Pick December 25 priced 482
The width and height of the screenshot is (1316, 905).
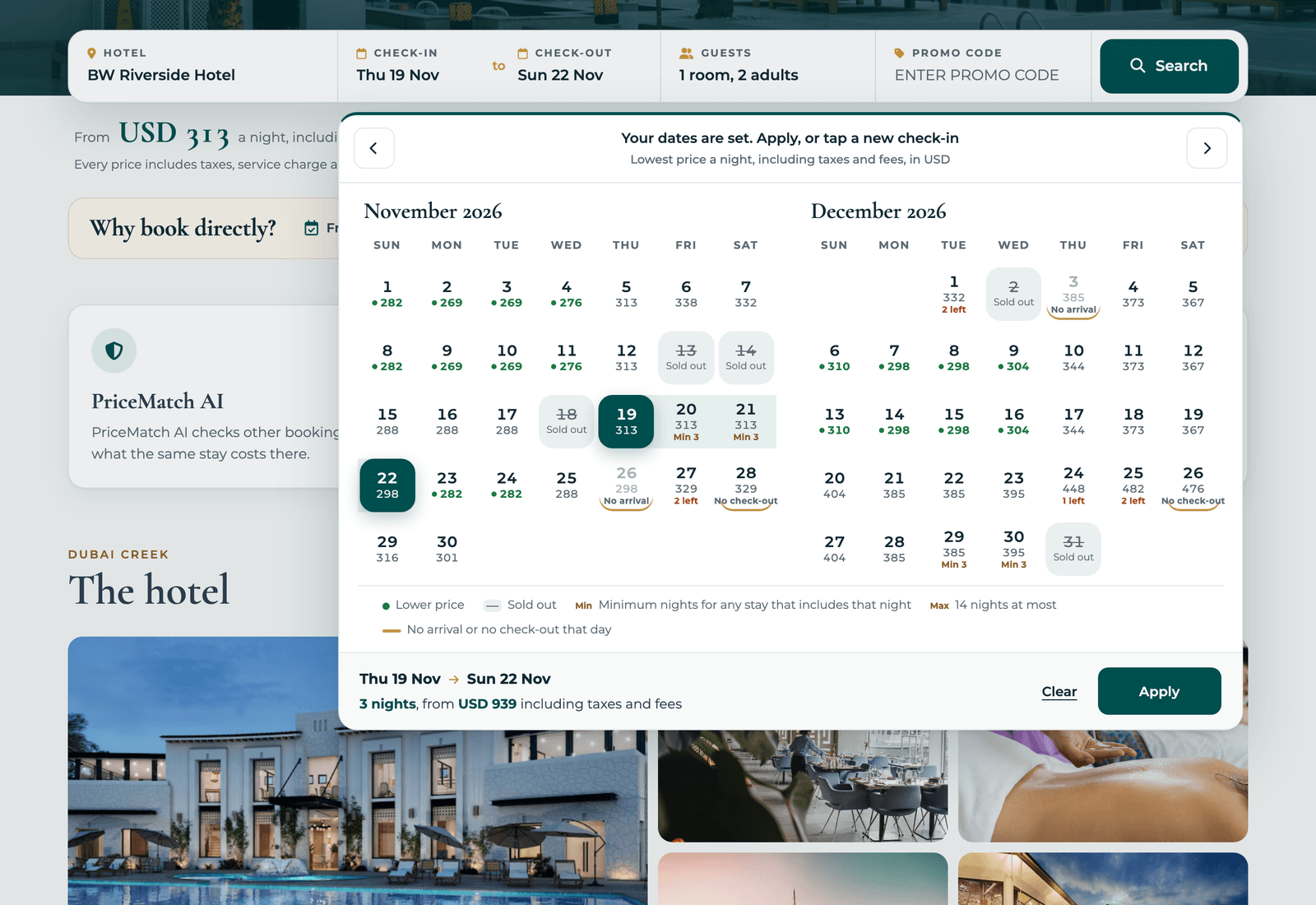pyautogui.click(x=1133, y=485)
